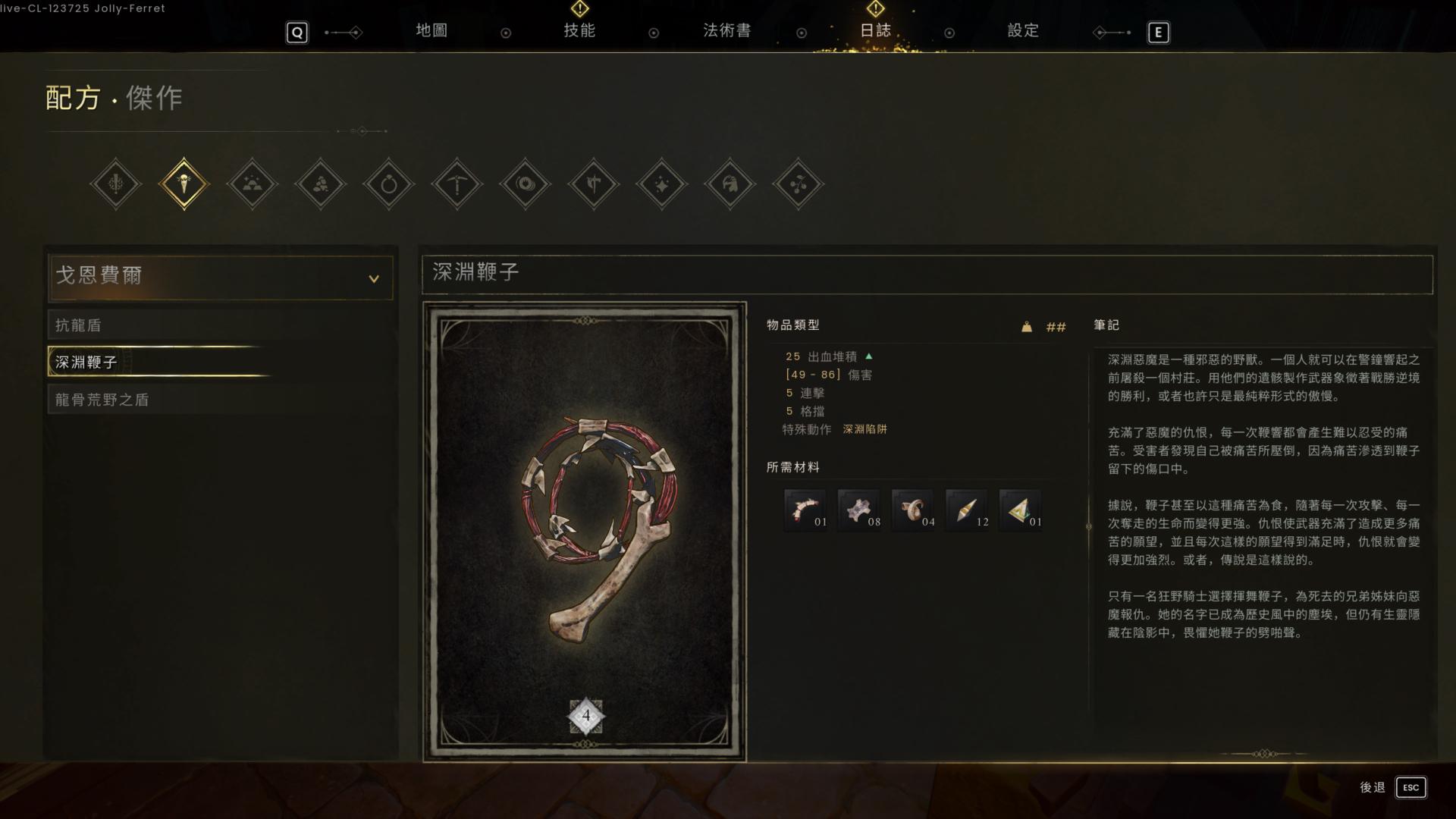Click the 12-count feather material slot
The width and height of the screenshot is (1456, 819).
click(967, 510)
